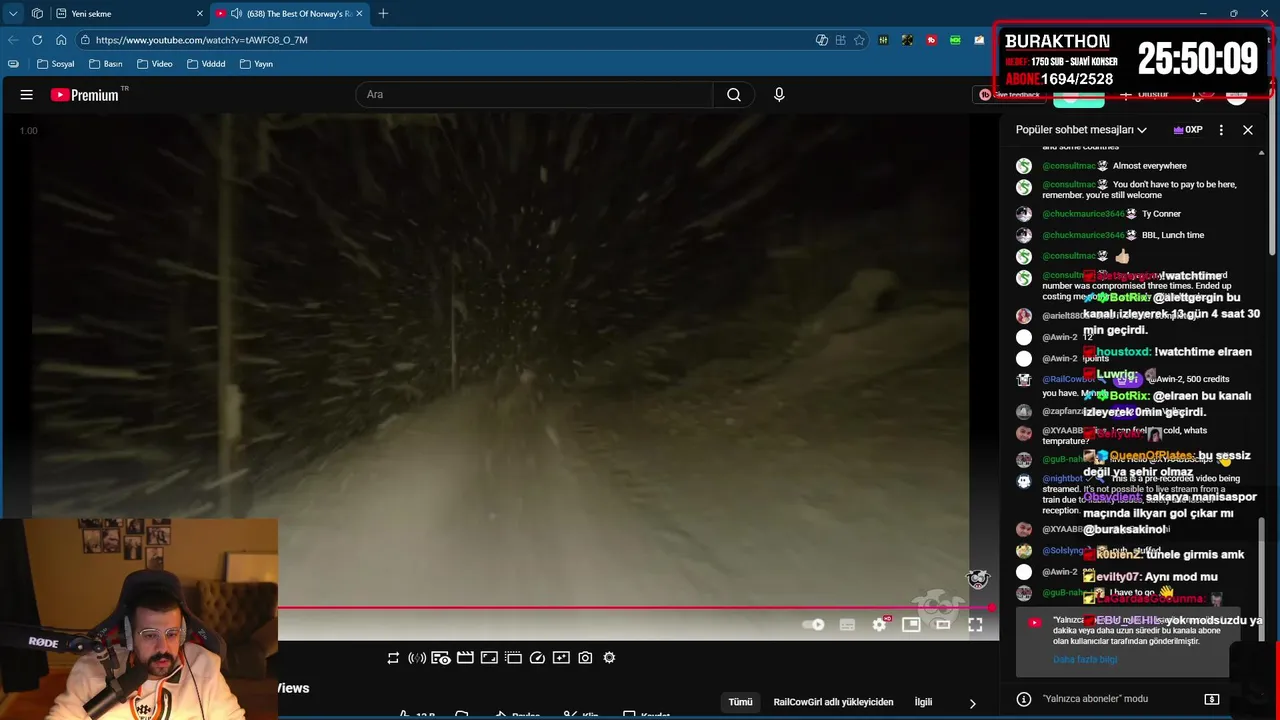Close the live chat panel
The width and height of the screenshot is (1280, 720).
1248,130
